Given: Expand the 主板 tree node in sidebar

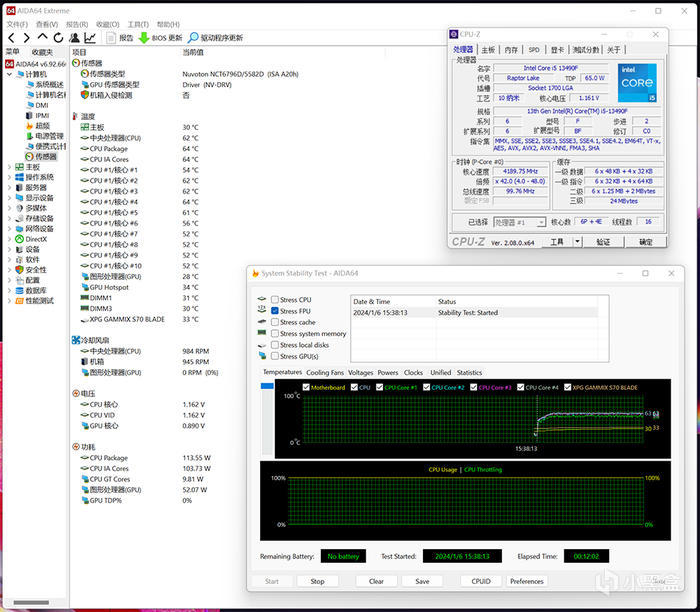Looking at the screenshot, I should 9,167.
